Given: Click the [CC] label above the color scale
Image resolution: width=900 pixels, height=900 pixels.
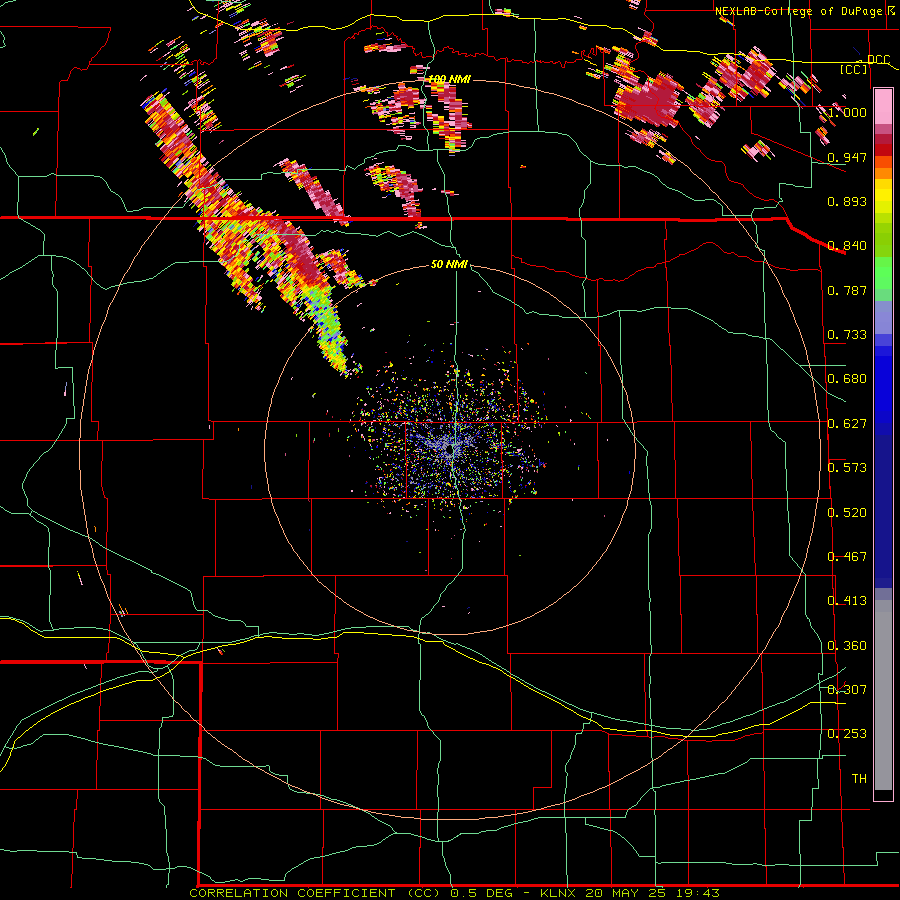Looking at the screenshot, I should 854,69.
